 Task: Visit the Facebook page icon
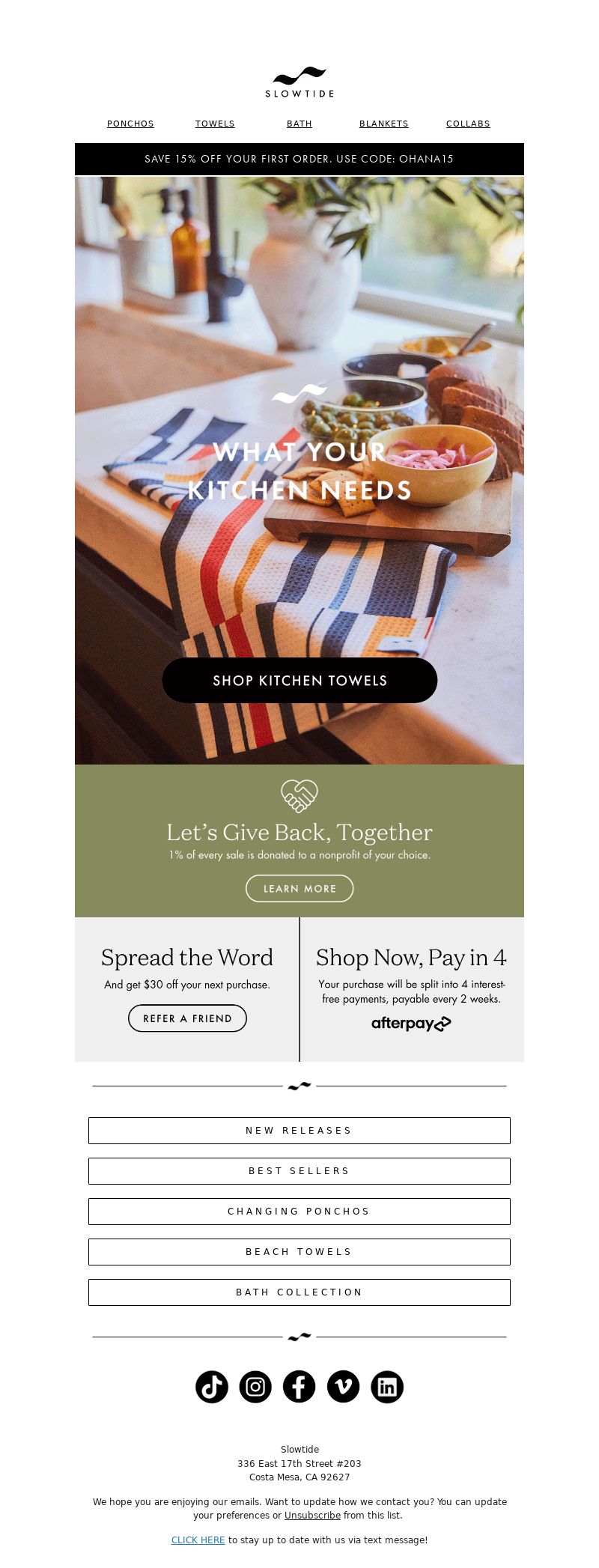pos(299,1387)
